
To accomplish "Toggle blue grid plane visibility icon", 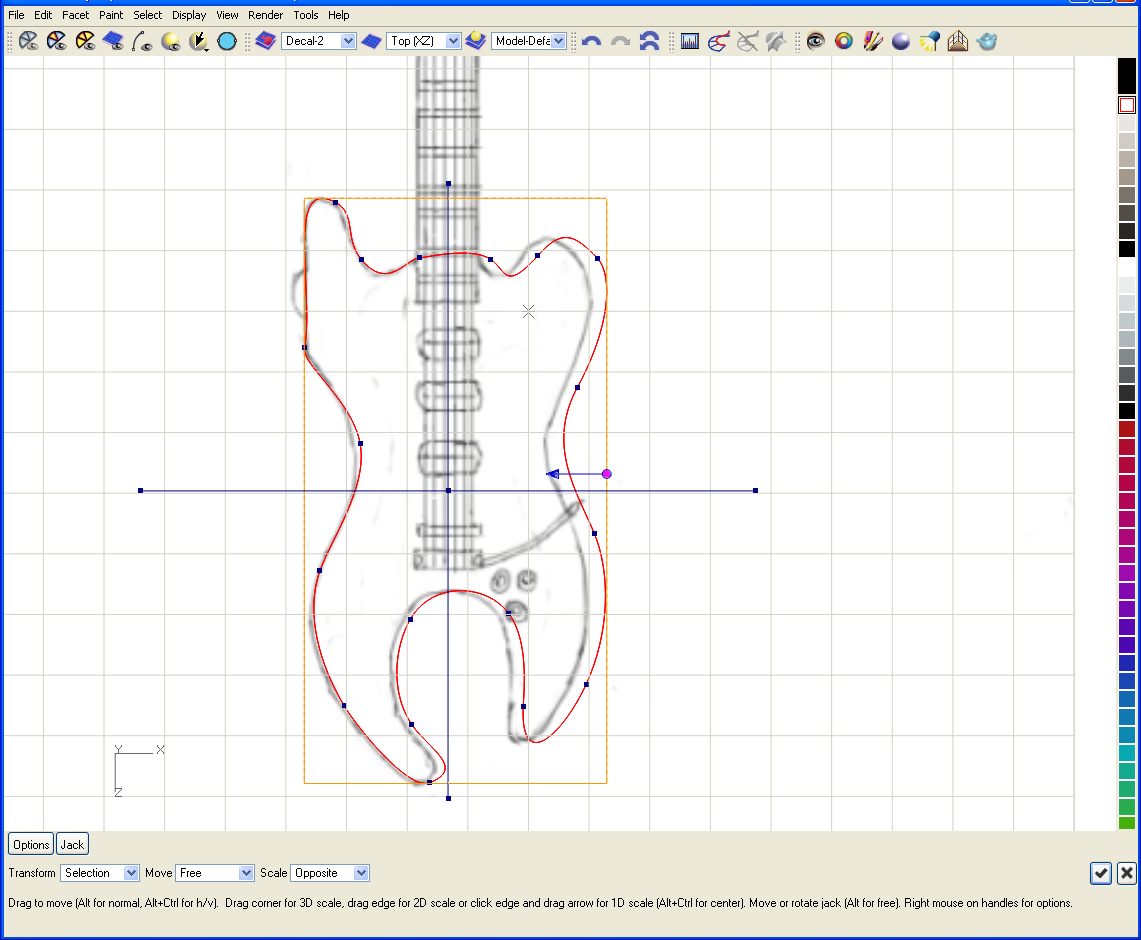I will coord(114,41).
